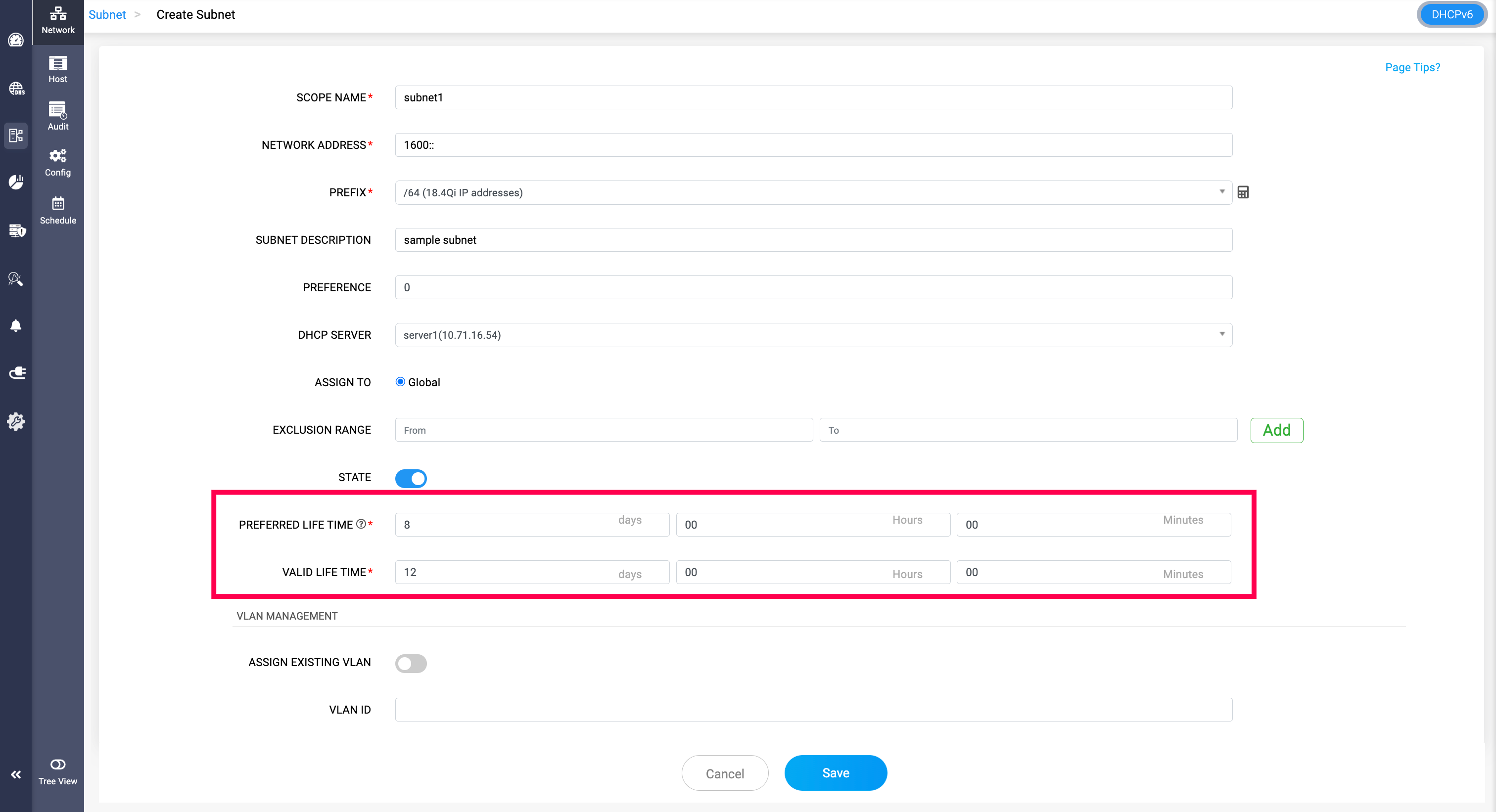Open the PREFIX dropdown
The width and height of the screenshot is (1496, 812).
[x=813, y=192]
